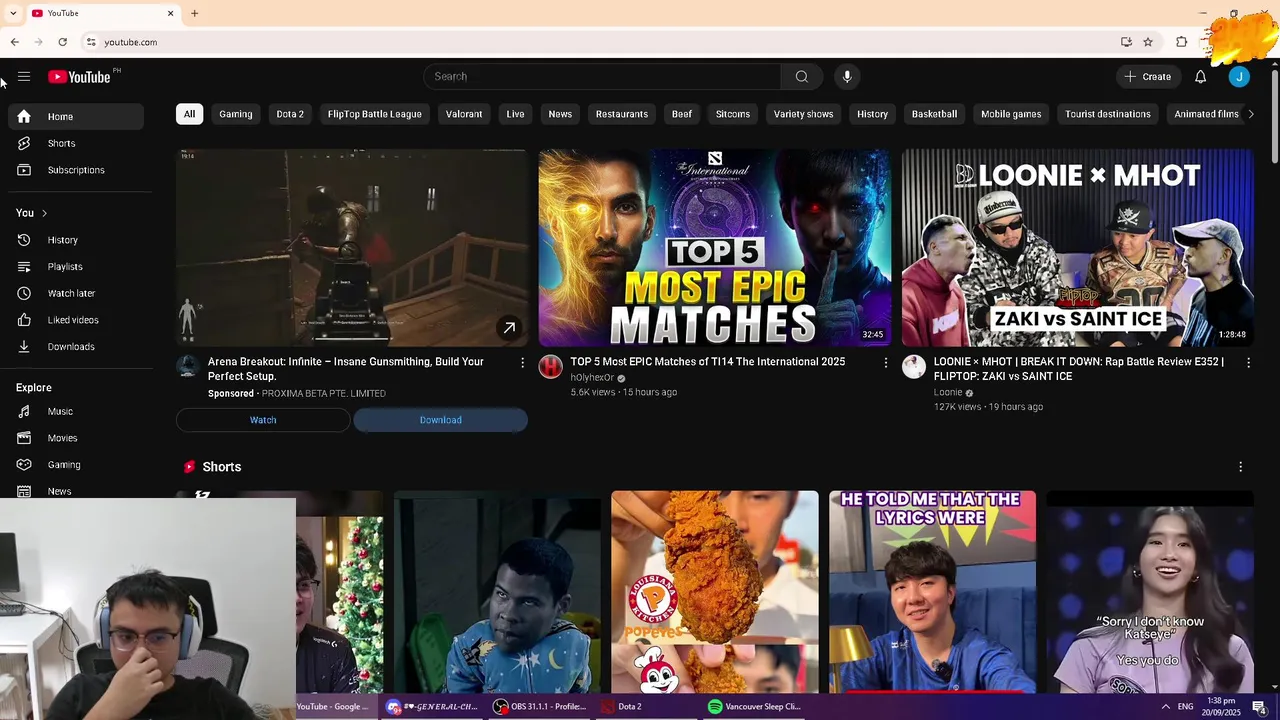The image size is (1280, 720).
Task: Click the YouTube search input field
Action: [603, 77]
